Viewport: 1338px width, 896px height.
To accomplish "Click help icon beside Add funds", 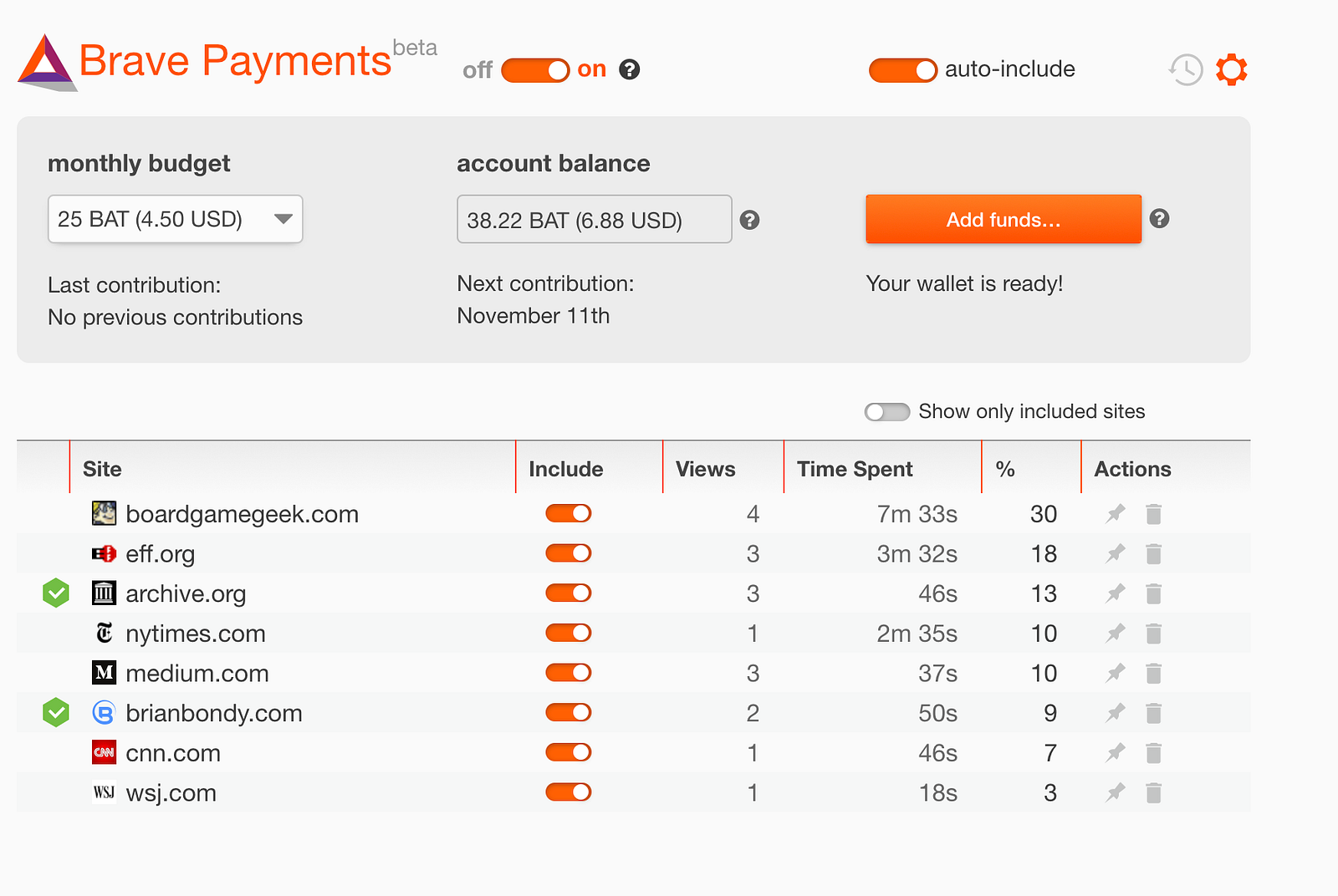I will coord(1159,219).
